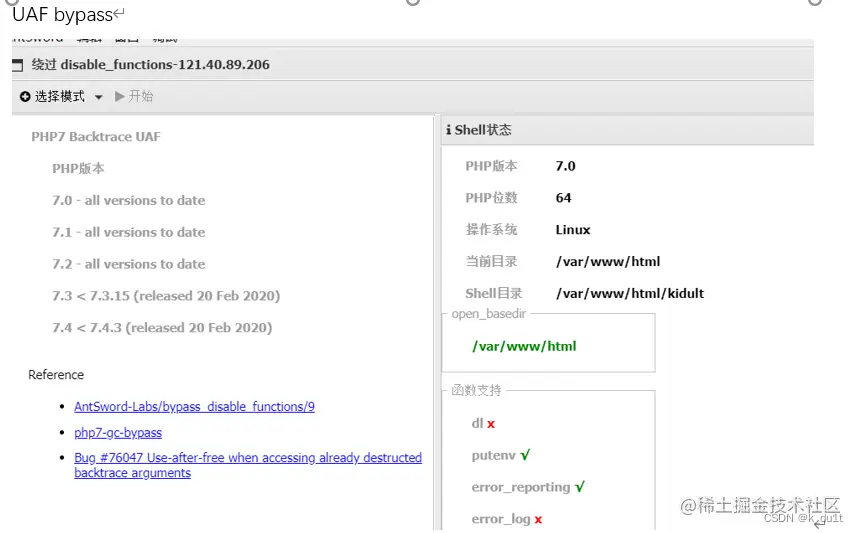Click 当前目录 value /var/www/html

click(x=608, y=262)
